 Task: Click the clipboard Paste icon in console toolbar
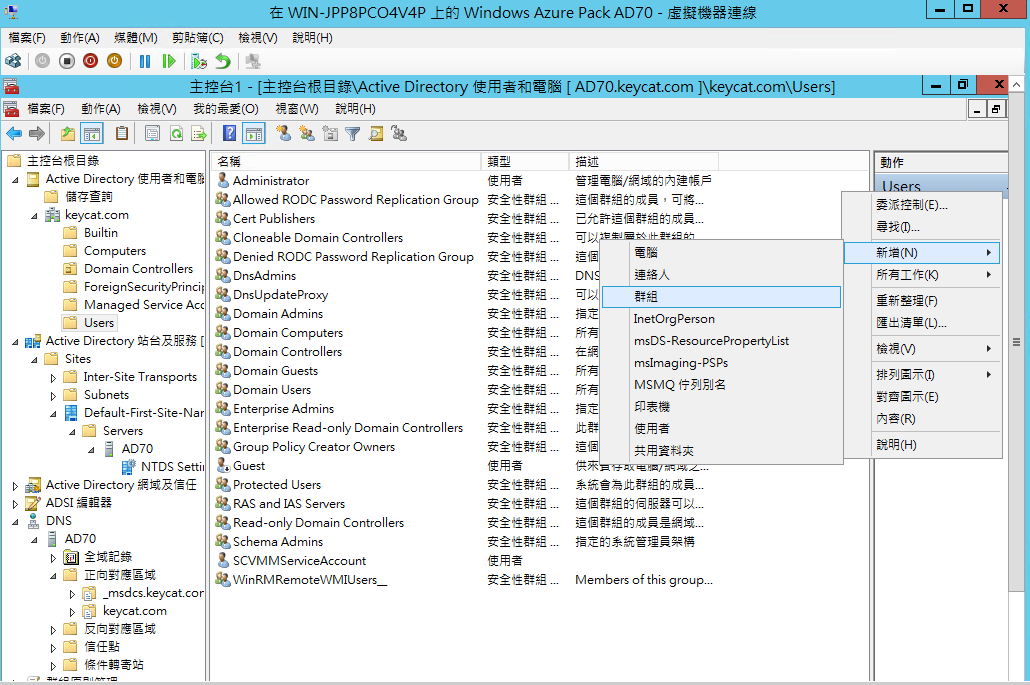click(122, 134)
